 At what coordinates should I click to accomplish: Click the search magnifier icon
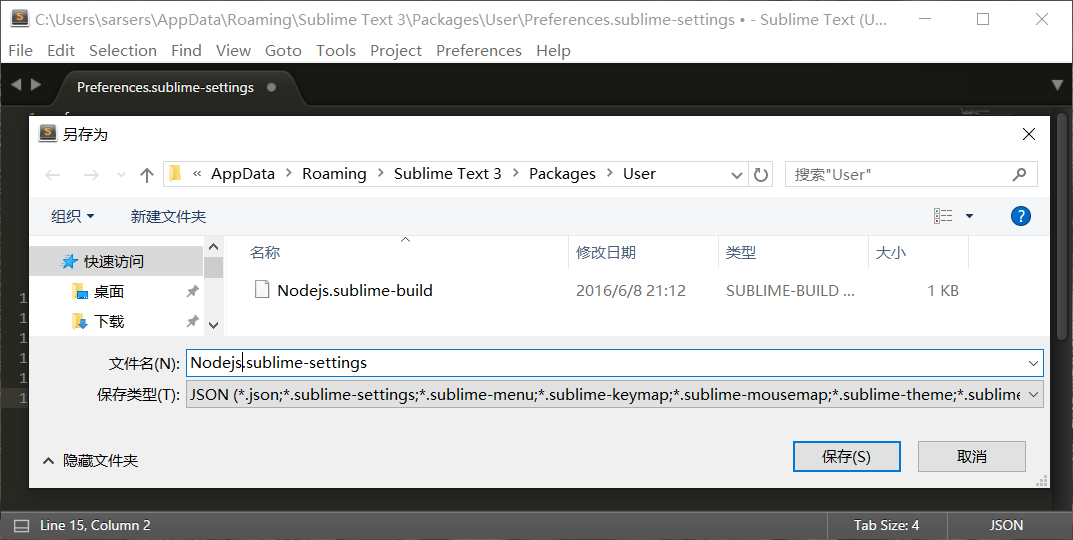(1019, 174)
